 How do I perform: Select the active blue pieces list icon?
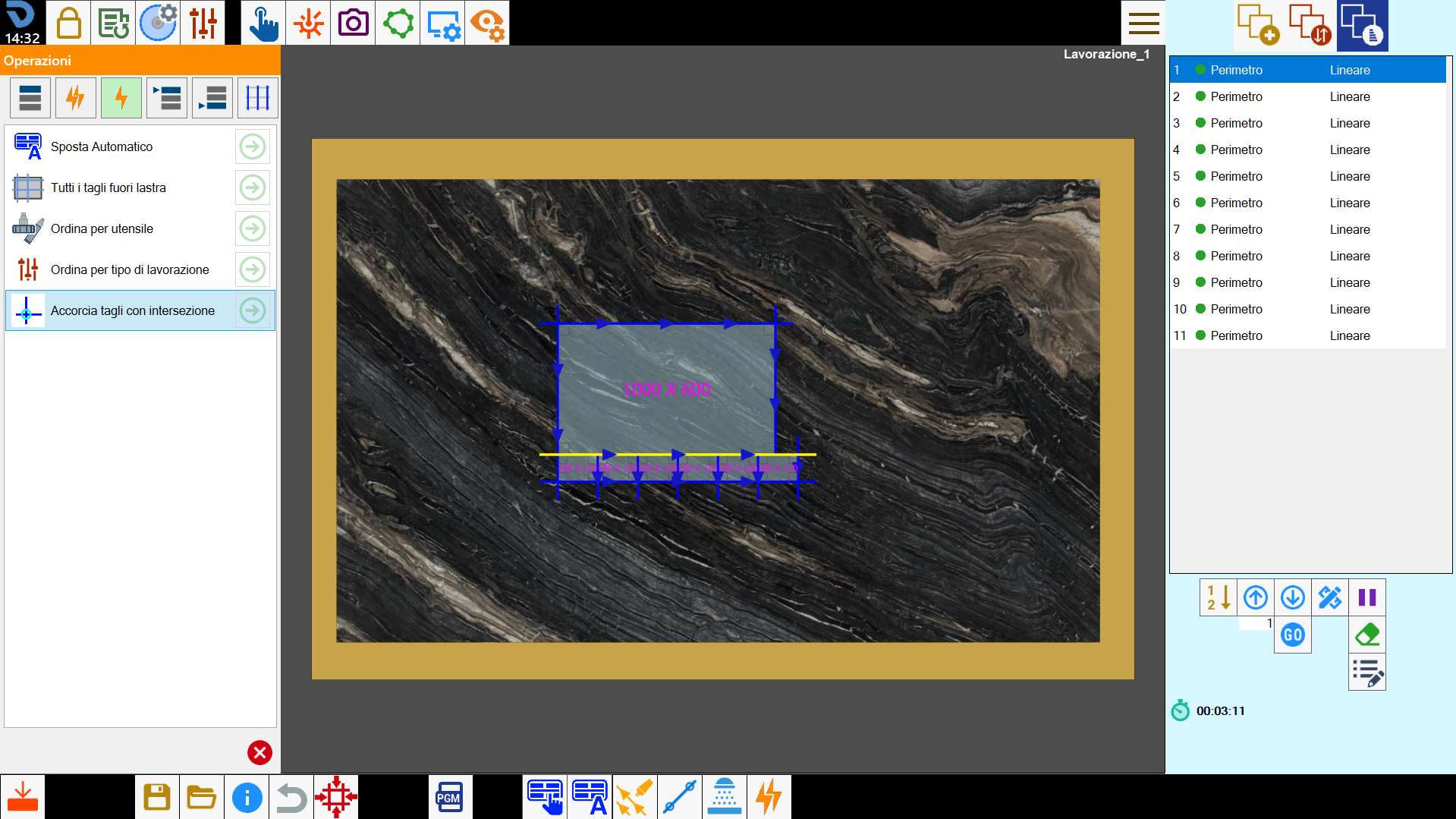click(x=1363, y=25)
